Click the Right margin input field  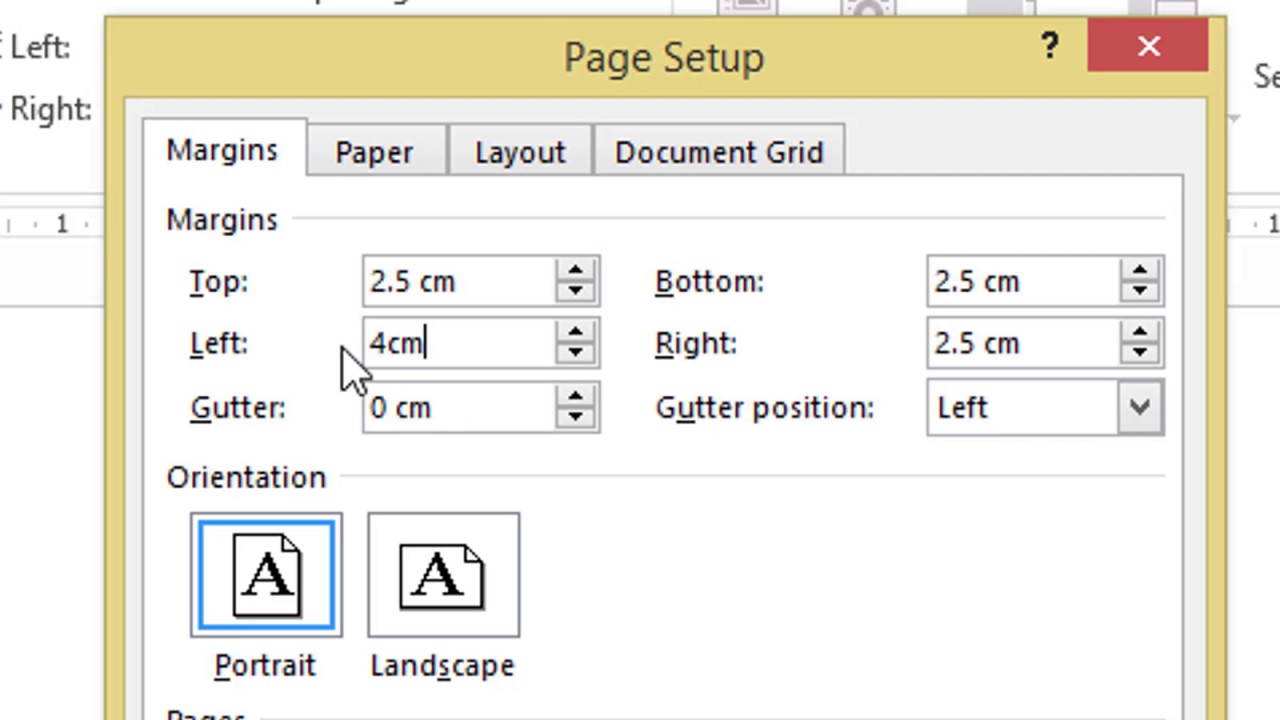pyautogui.click(x=1022, y=344)
